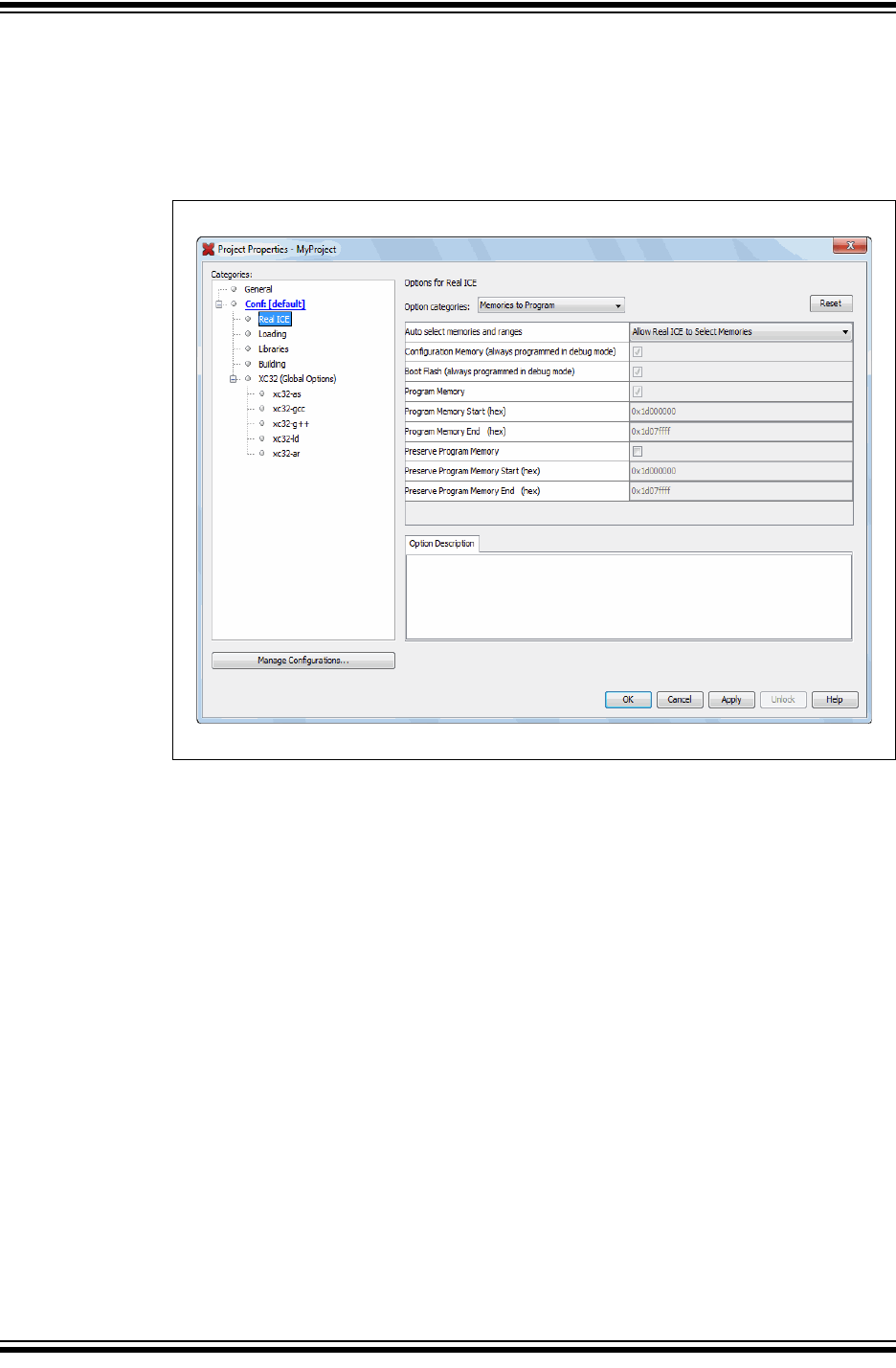Select XC32 (Global Options) node
This screenshot has height=1368, width=896.
297,379
